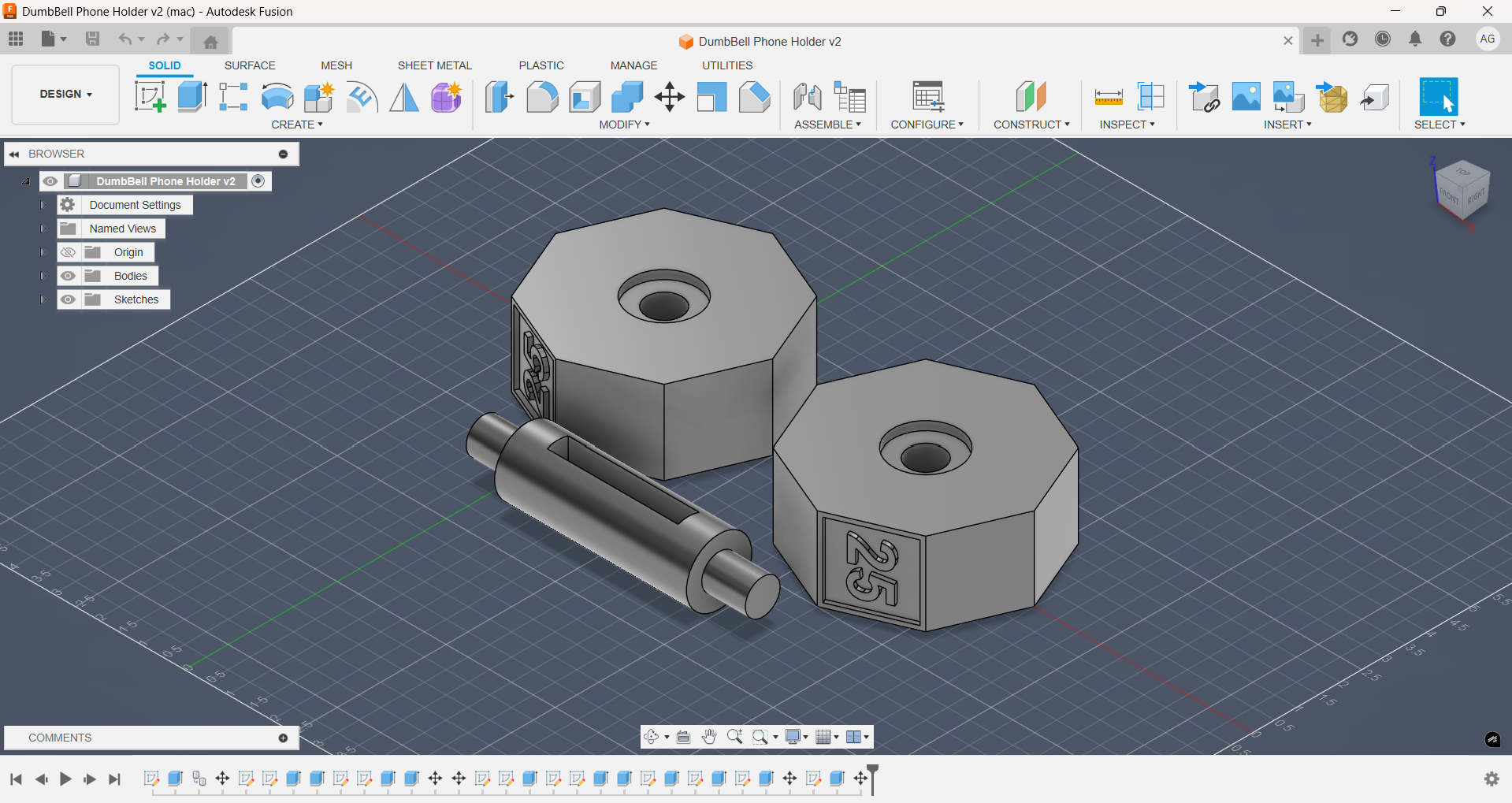Click the Document Settings item
The width and height of the screenshot is (1512, 803).
point(135,205)
